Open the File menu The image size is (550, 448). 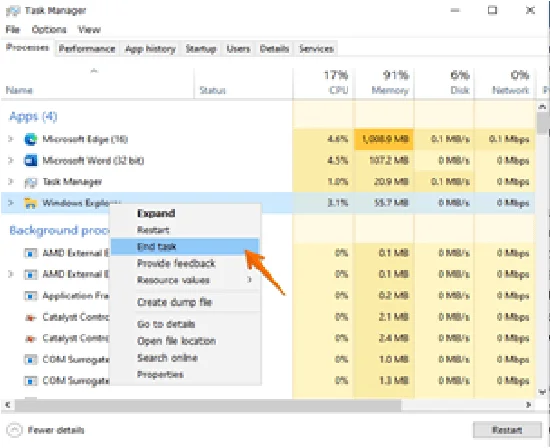click(x=13, y=29)
